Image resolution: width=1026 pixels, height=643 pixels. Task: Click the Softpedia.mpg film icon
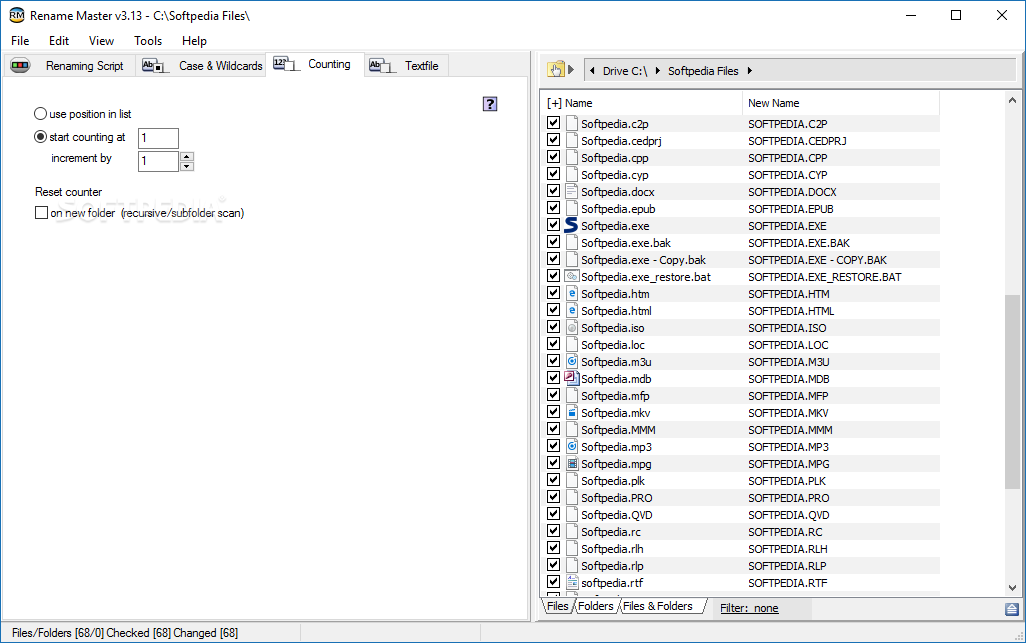(x=572, y=464)
